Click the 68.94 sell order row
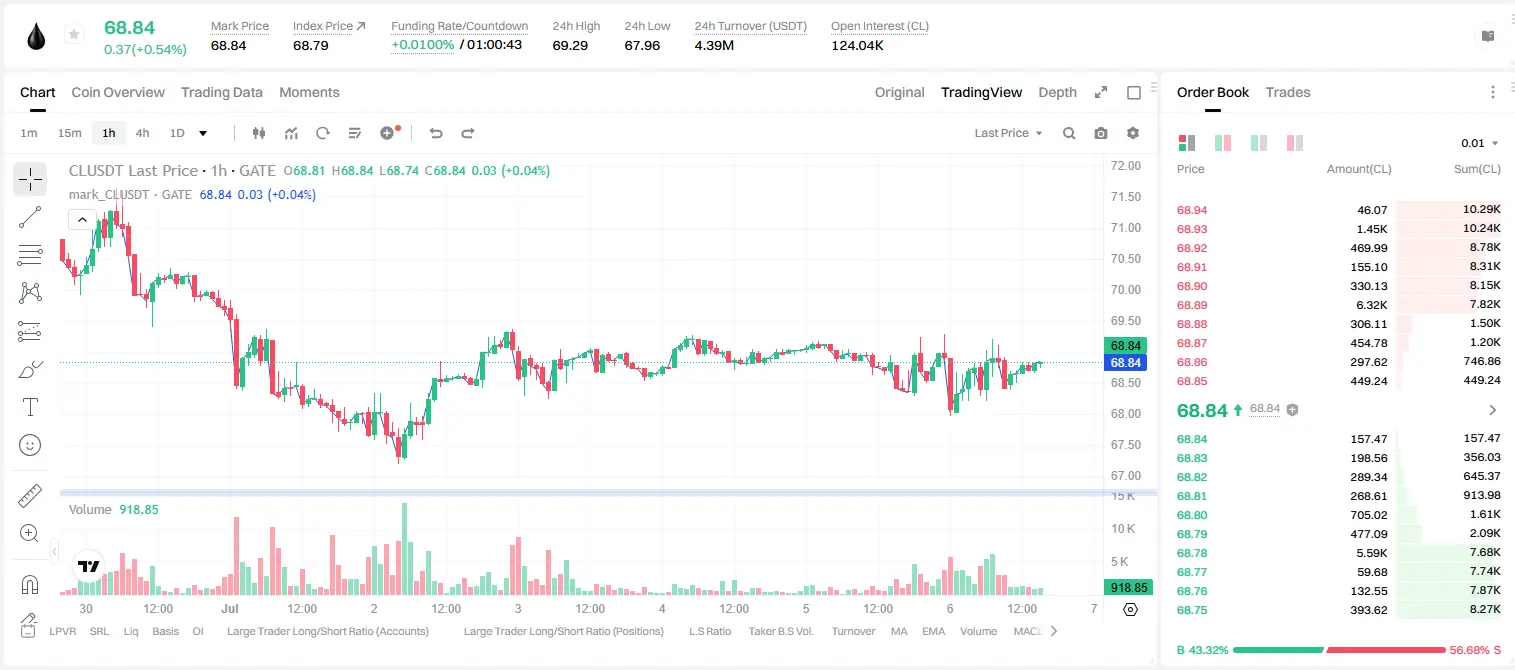Screen dimensions: 1515x670 pyautogui.click(x=1338, y=210)
